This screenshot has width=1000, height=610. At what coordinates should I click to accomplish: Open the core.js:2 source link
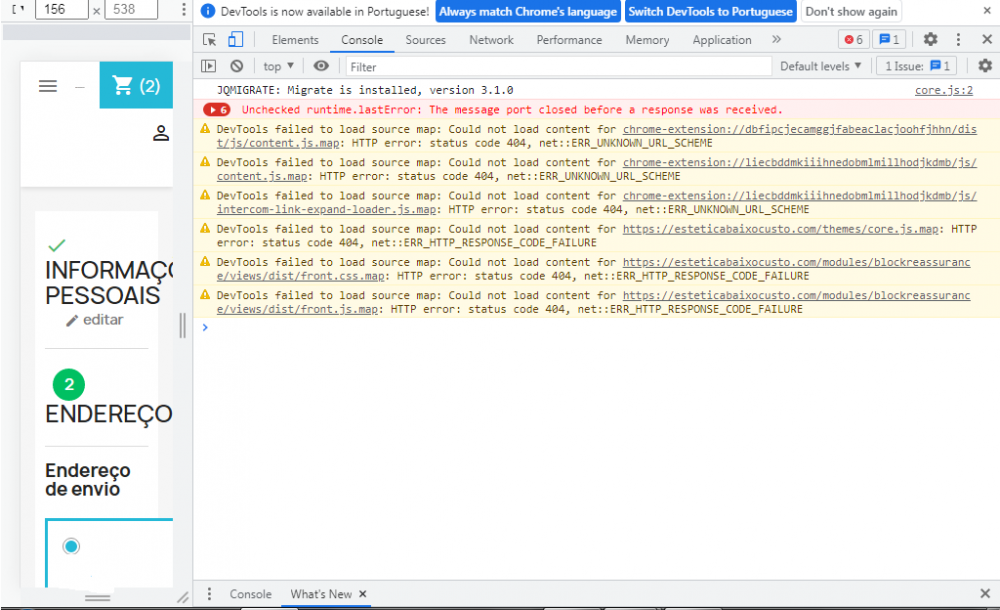click(x=943, y=90)
